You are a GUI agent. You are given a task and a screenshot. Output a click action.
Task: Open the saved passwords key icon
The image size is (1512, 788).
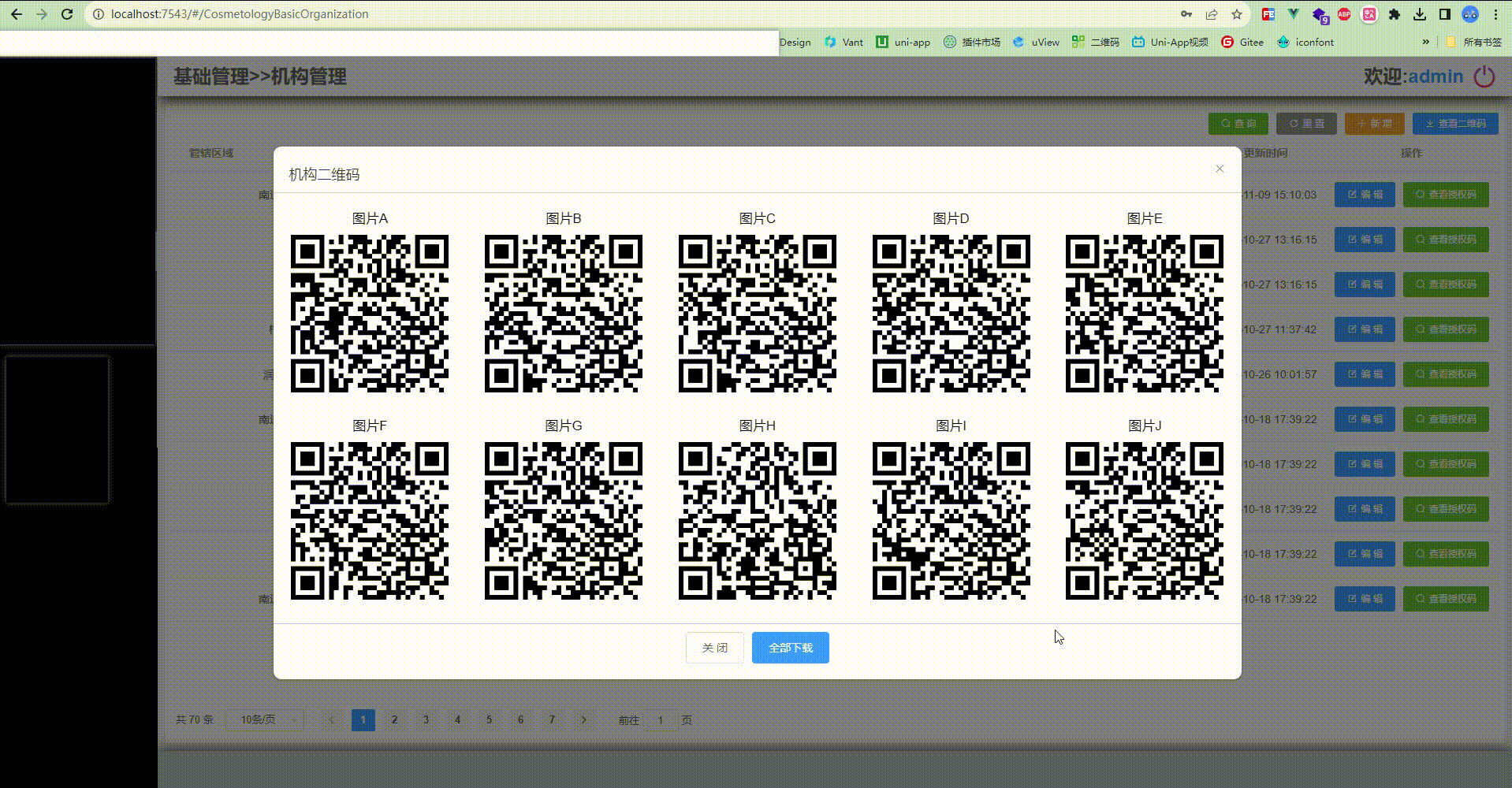[x=1186, y=14]
